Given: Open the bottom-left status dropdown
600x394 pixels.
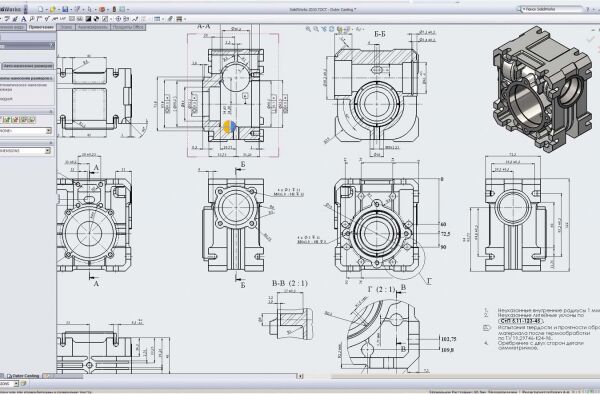Looking at the screenshot, I should pos(16,383).
